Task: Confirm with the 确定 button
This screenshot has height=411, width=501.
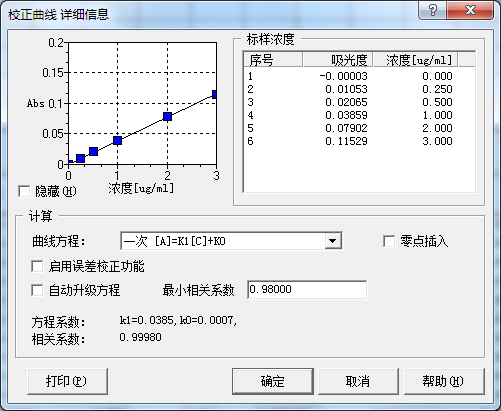Action: [273, 381]
